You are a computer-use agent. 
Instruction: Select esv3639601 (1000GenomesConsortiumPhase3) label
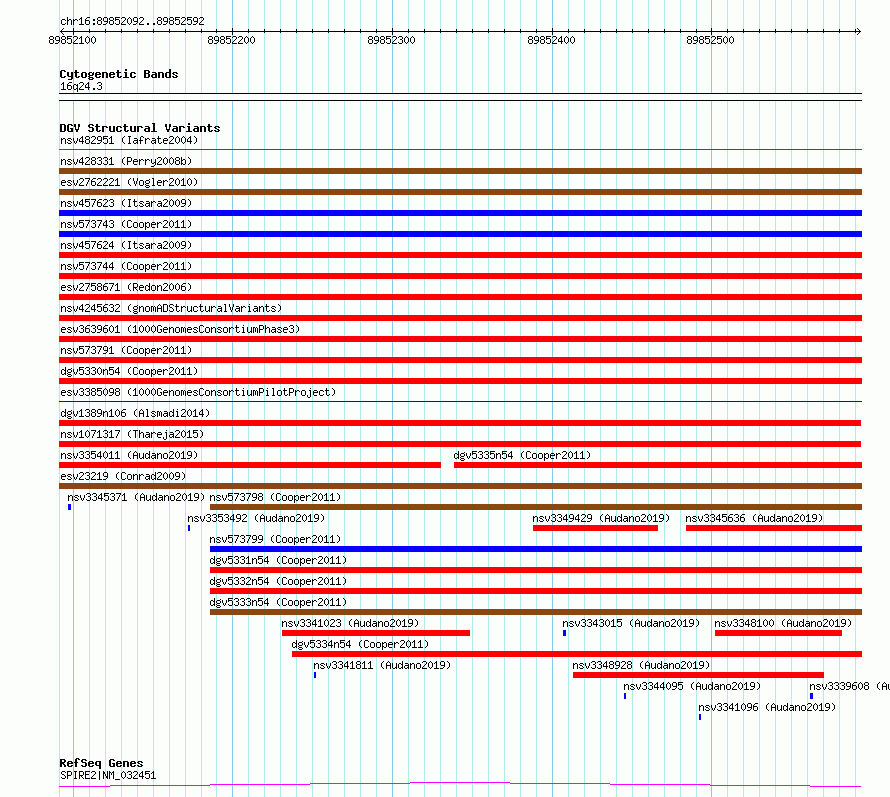pos(180,329)
